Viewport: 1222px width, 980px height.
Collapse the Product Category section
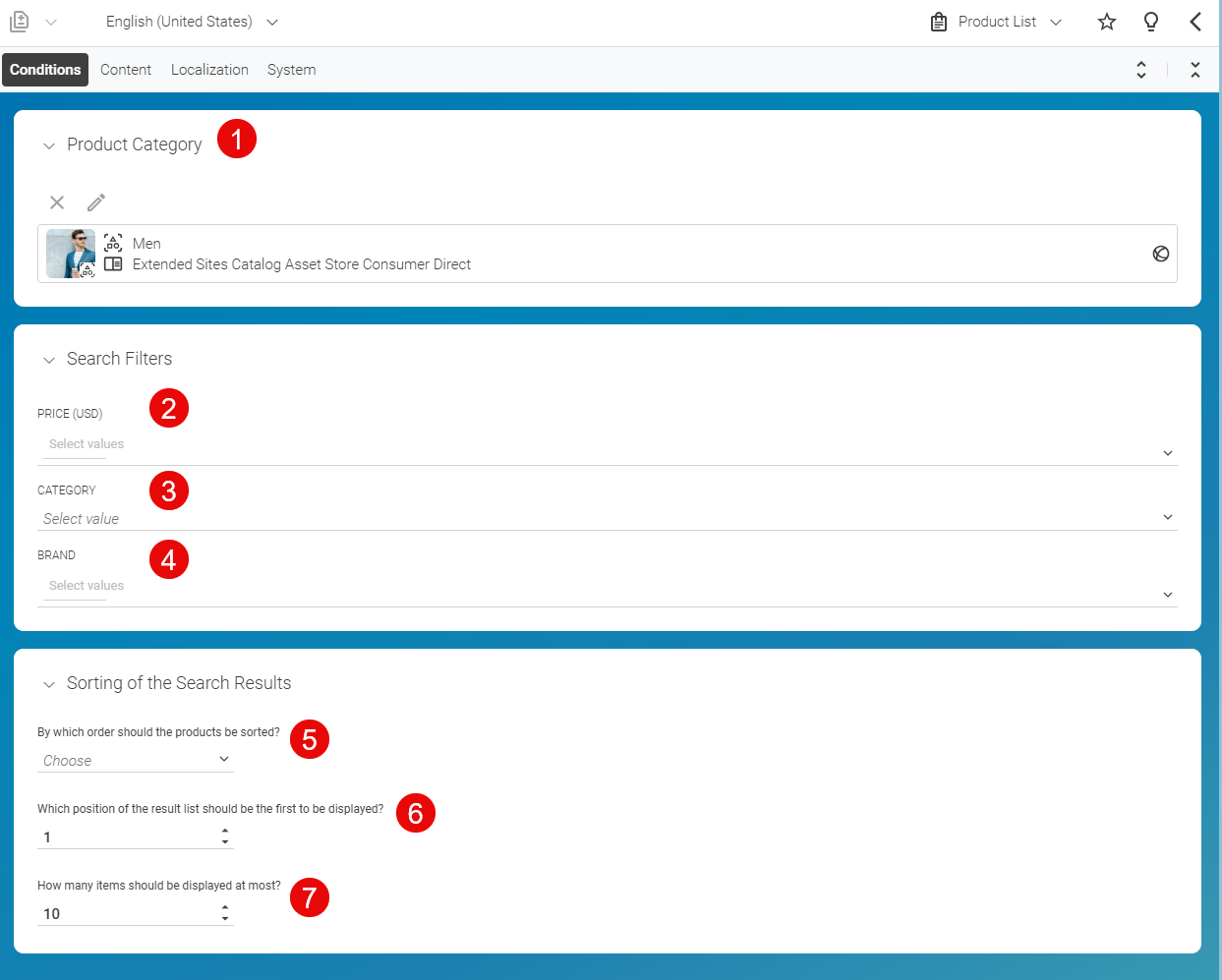(49, 144)
